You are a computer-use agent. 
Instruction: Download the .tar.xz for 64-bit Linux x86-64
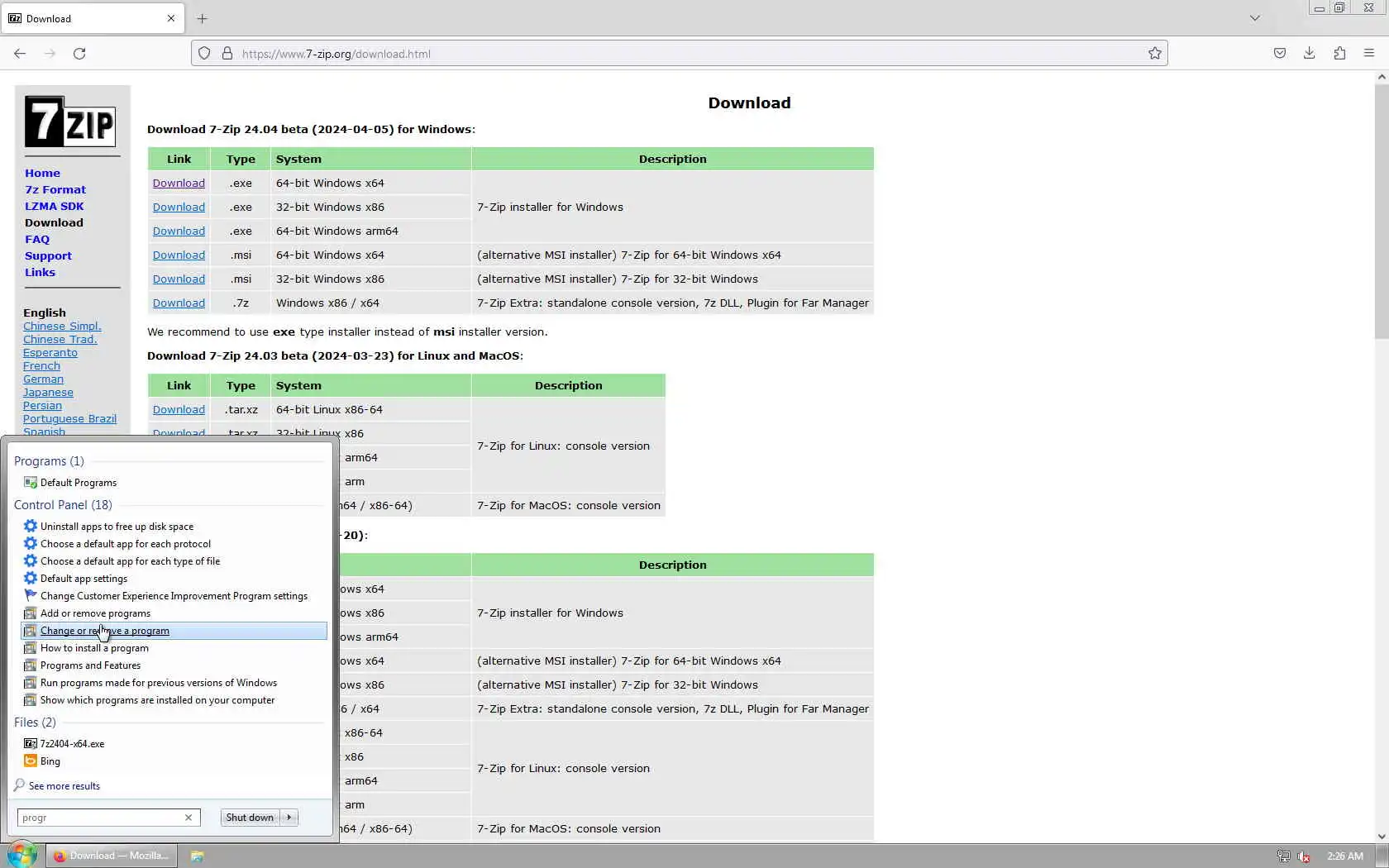[179, 410]
